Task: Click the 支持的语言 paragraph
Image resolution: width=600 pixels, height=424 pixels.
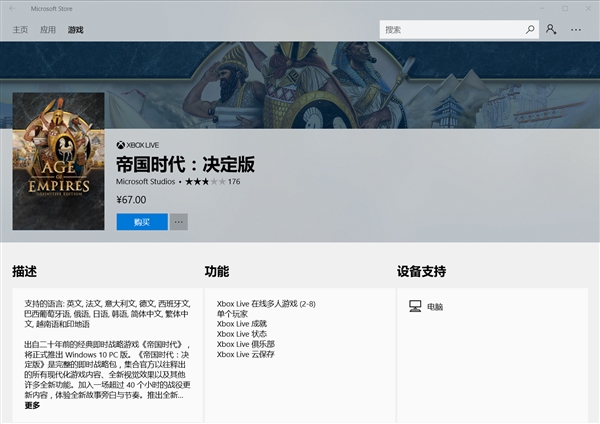Action: [x=107, y=314]
